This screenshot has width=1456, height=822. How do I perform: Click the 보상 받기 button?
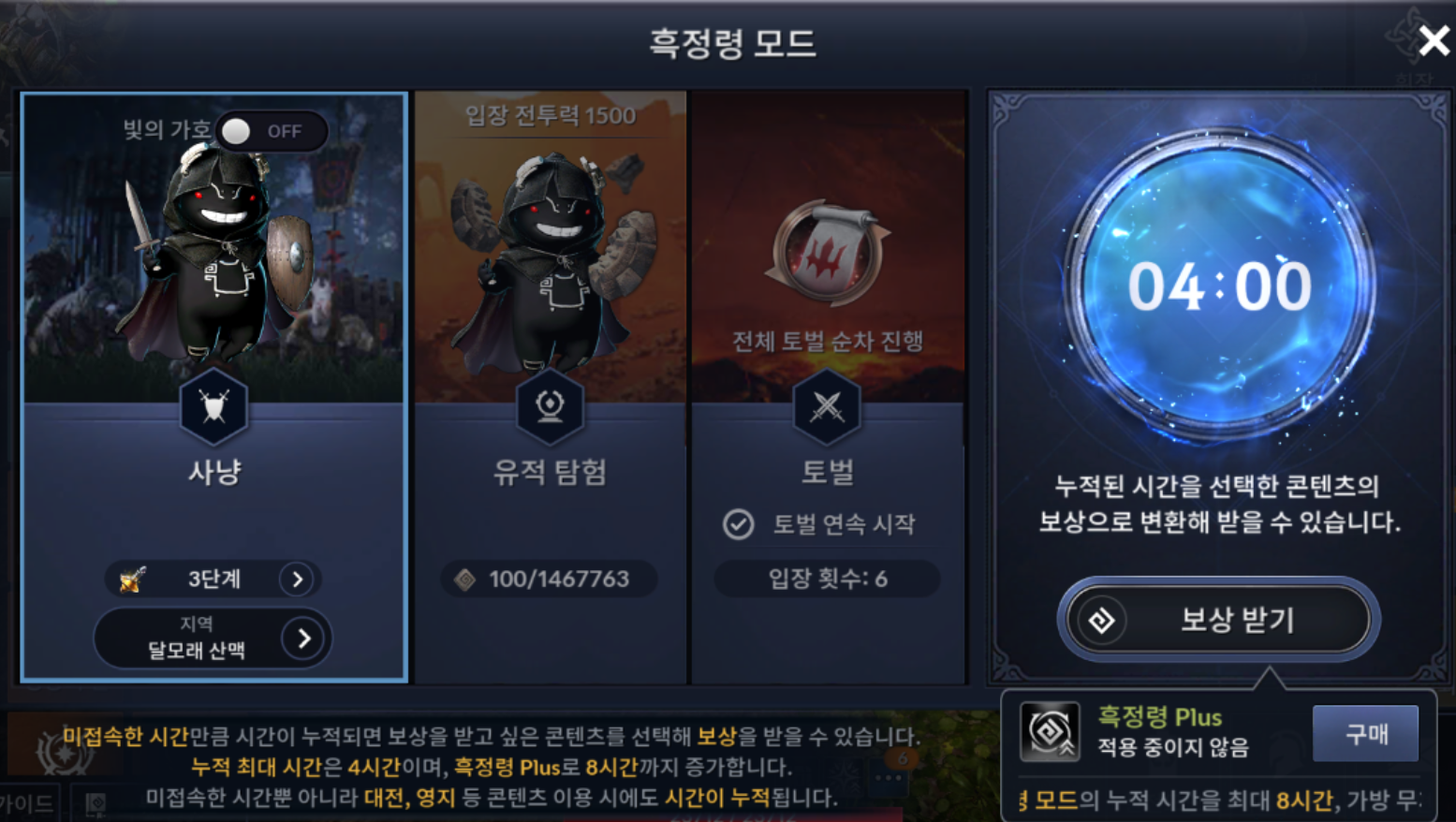[1218, 620]
